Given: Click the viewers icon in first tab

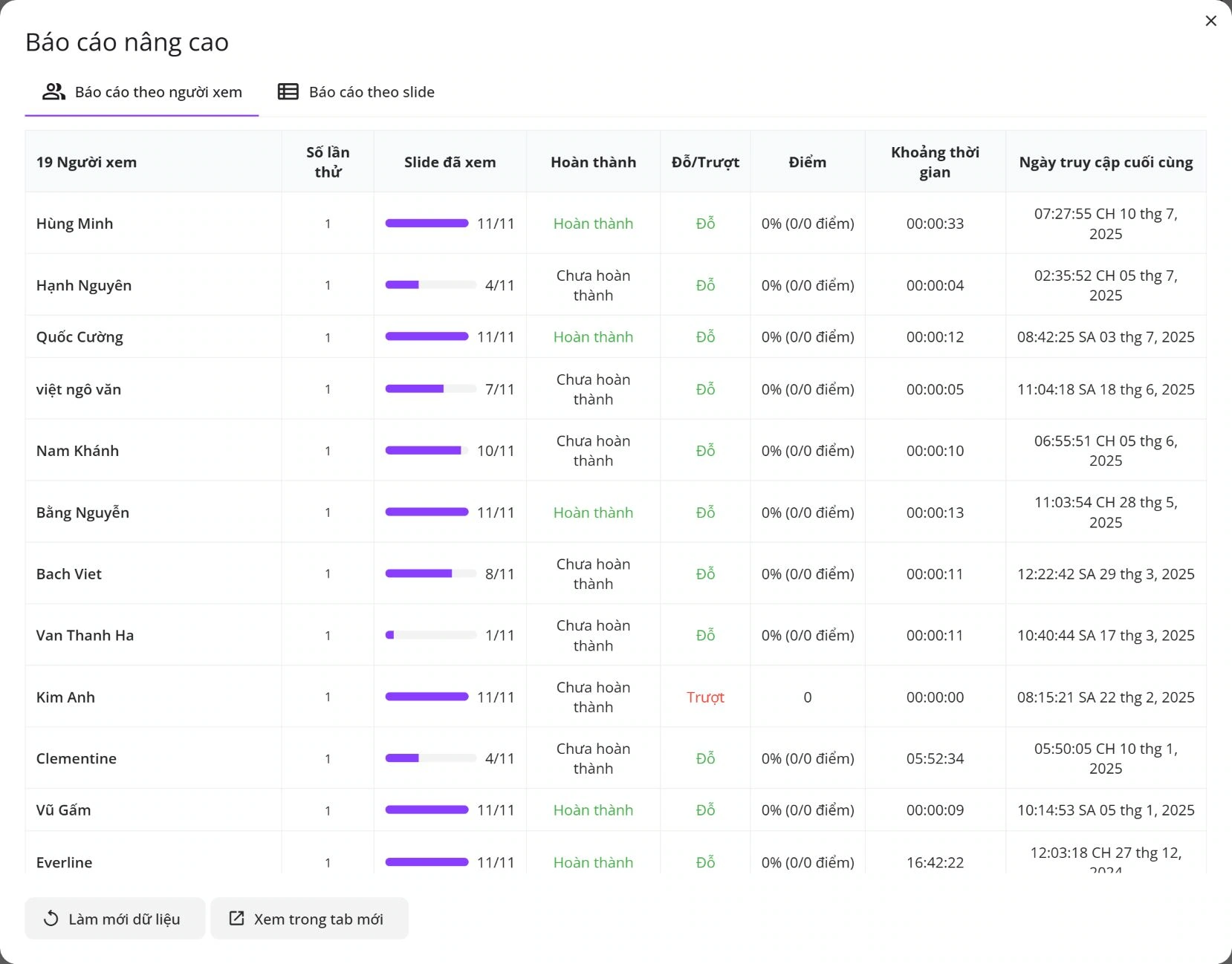Looking at the screenshot, I should [54, 91].
